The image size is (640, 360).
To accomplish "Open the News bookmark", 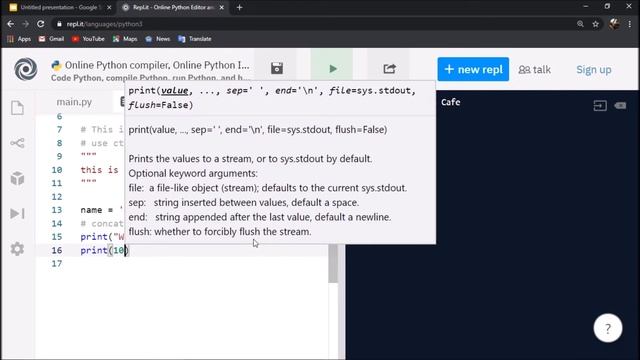I will [158, 39].
